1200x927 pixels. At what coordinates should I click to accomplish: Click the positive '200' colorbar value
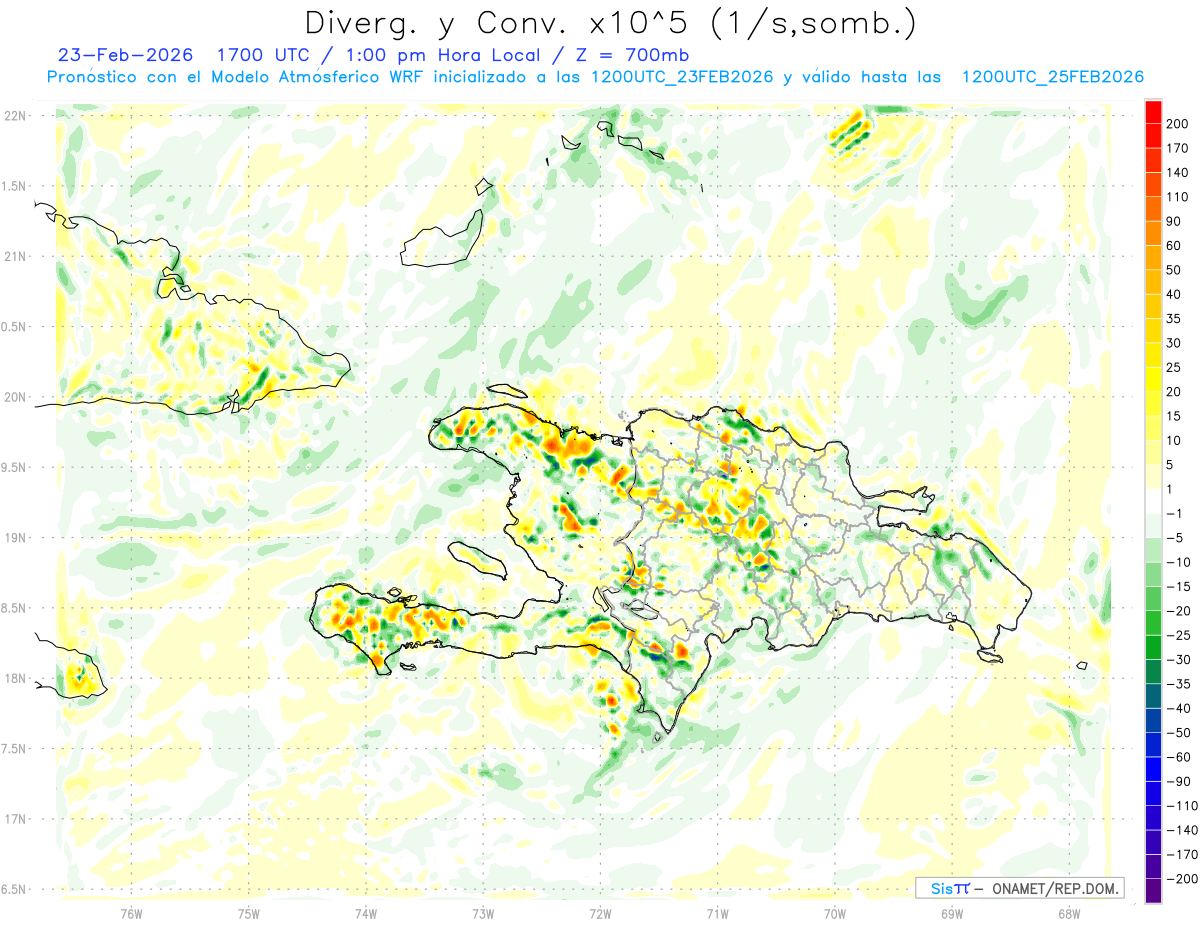(x=1178, y=124)
